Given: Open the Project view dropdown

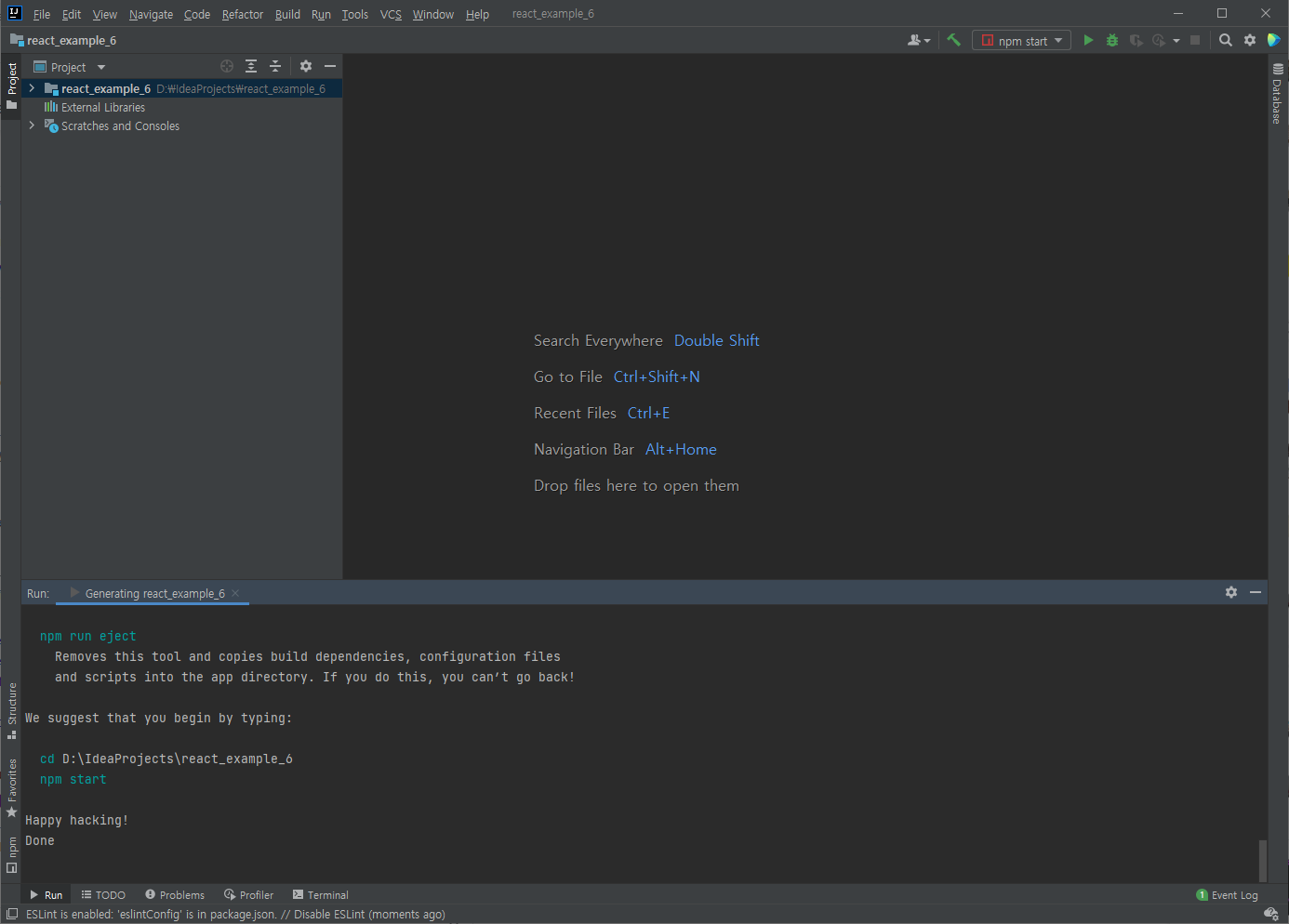Looking at the screenshot, I should (x=100, y=66).
